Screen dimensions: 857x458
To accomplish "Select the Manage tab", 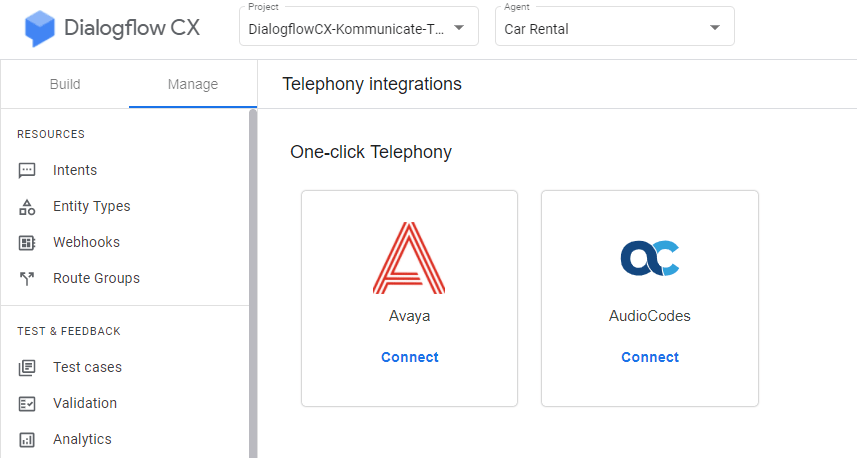I will 193,84.
